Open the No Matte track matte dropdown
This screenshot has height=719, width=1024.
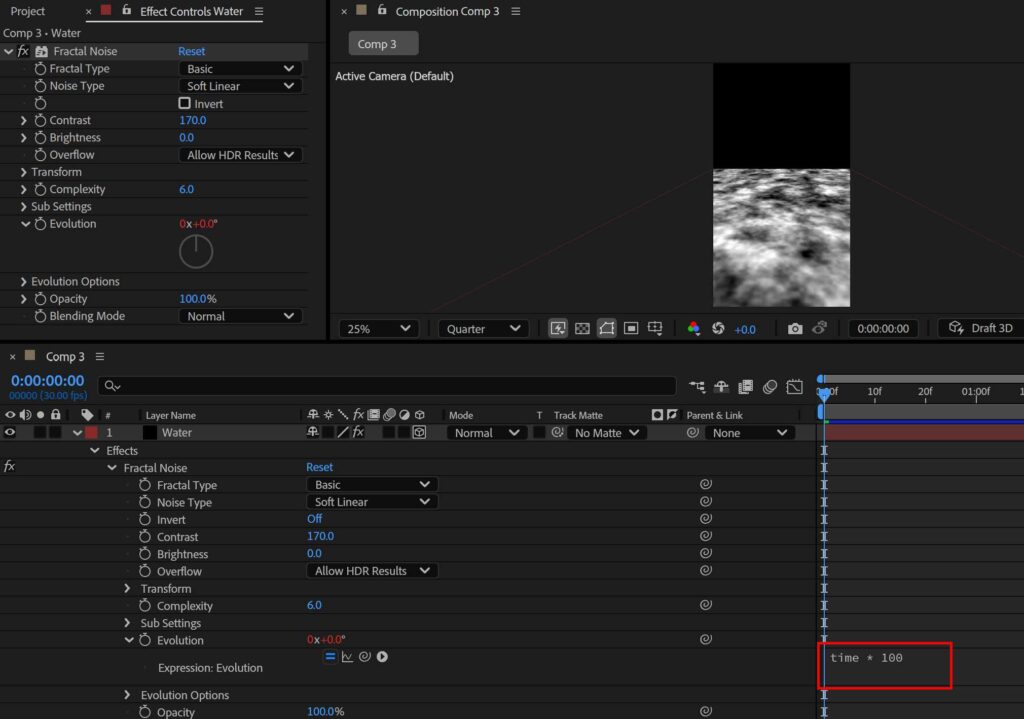point(606,433)
